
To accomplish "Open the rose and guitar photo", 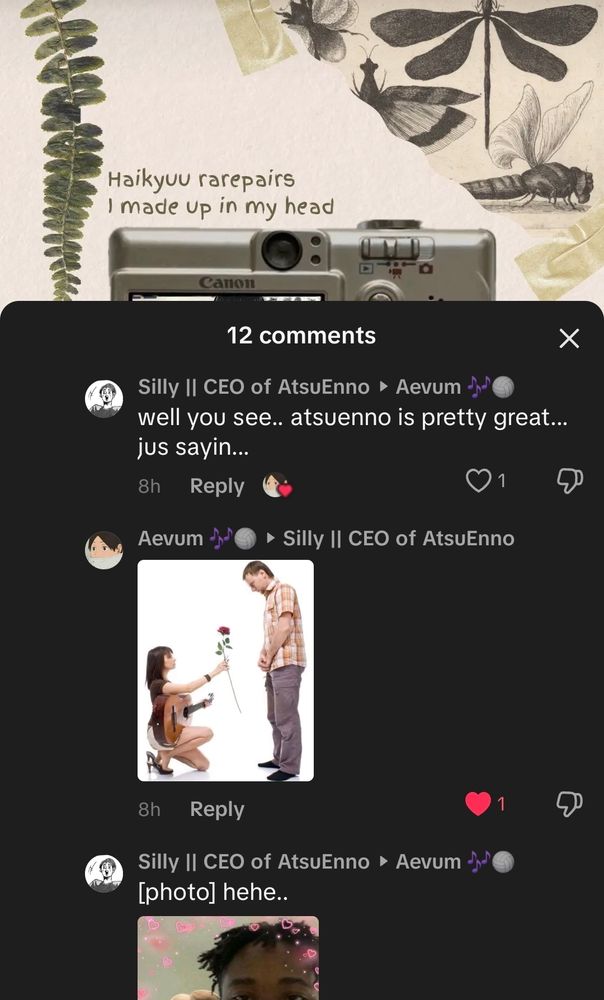I will [226, 670].
